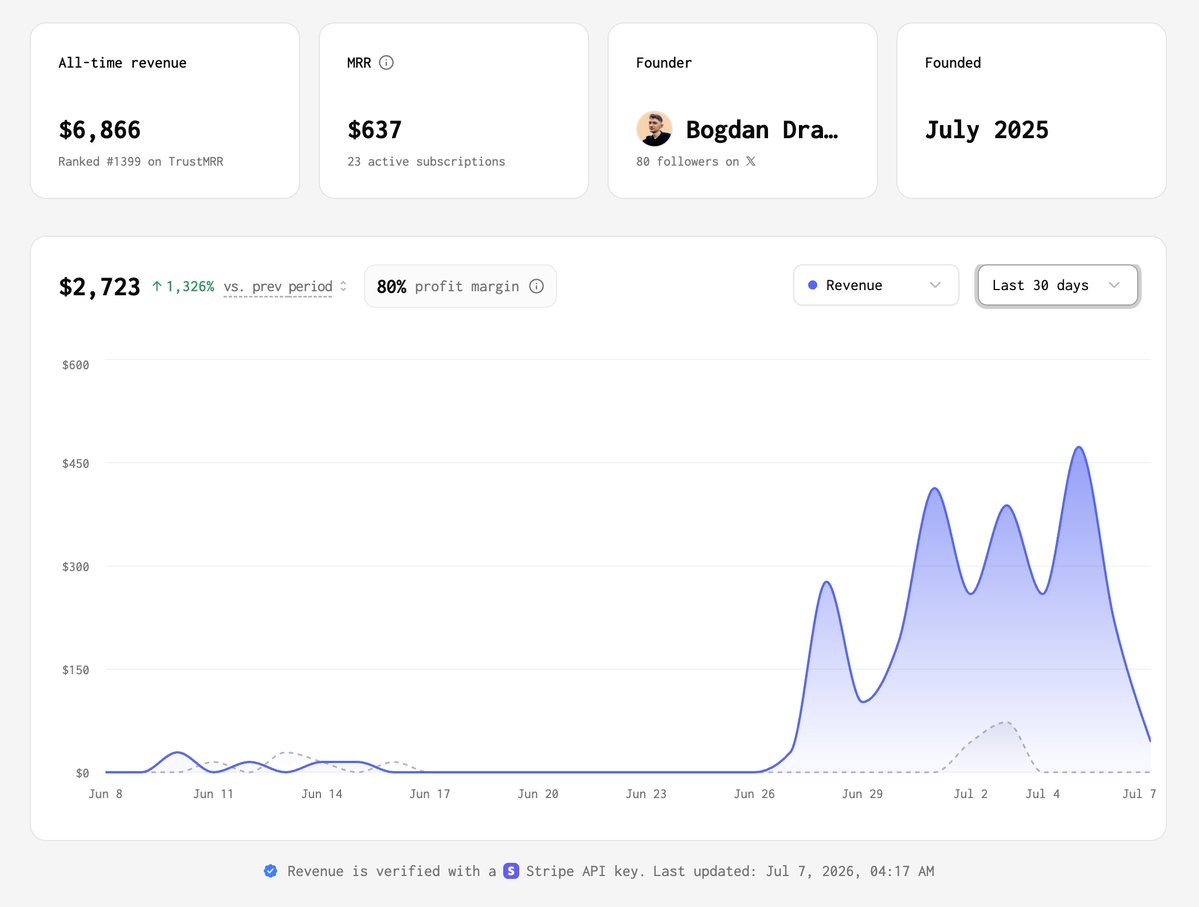Click the highest revenue peak on chart
This screenshot has width=1199, height=907.
coord(1079,447)
